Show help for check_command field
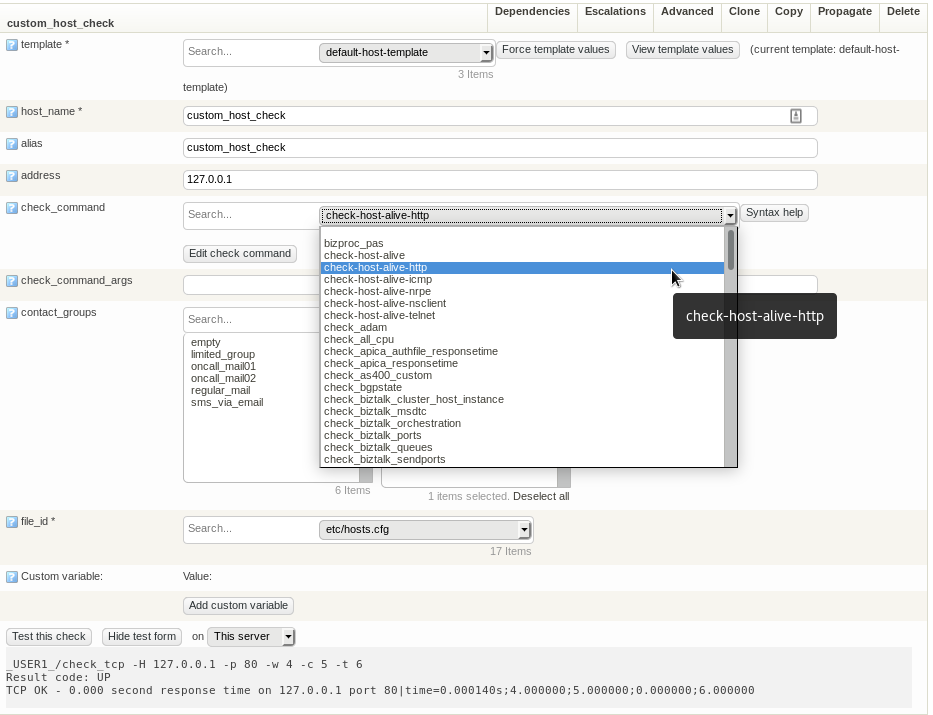Viewport: 933px width, 715px height. (x=12, y=208)
